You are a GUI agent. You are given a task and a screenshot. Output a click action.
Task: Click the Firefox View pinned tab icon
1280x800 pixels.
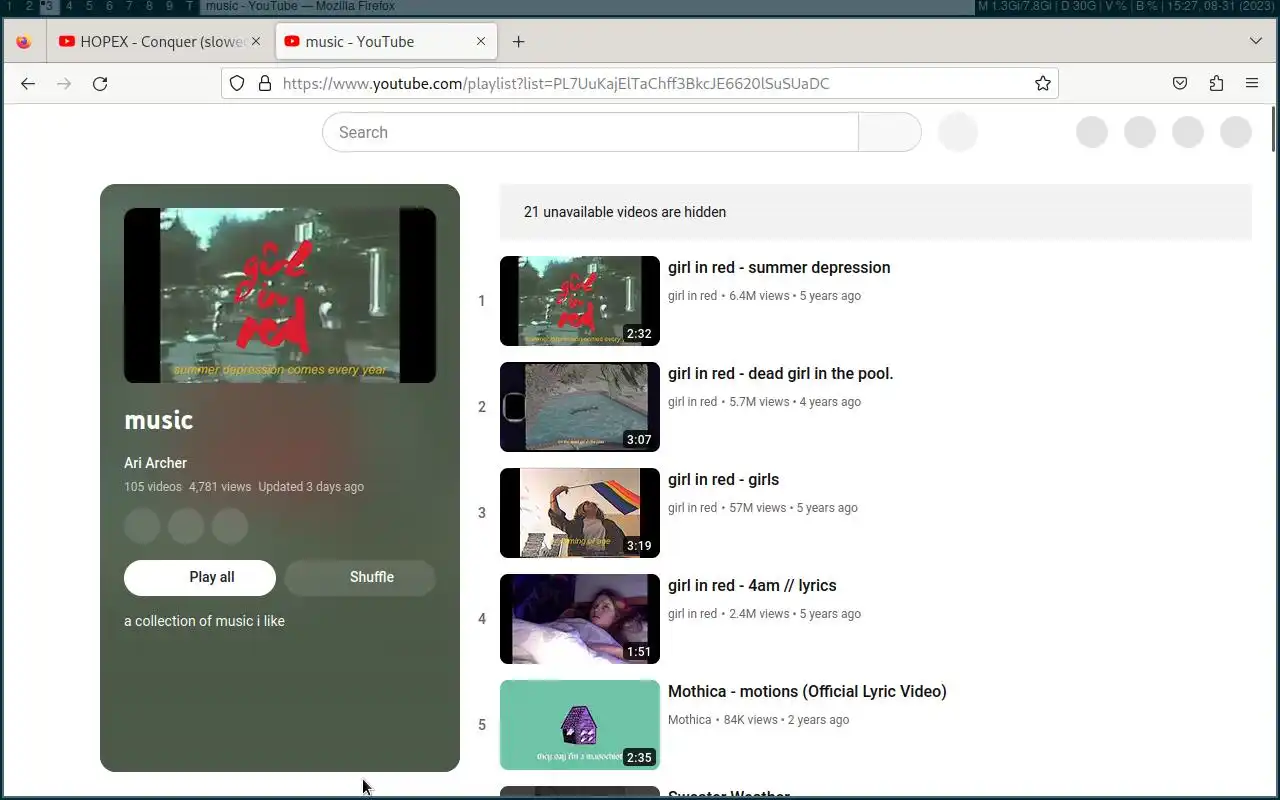coord(24,42)
